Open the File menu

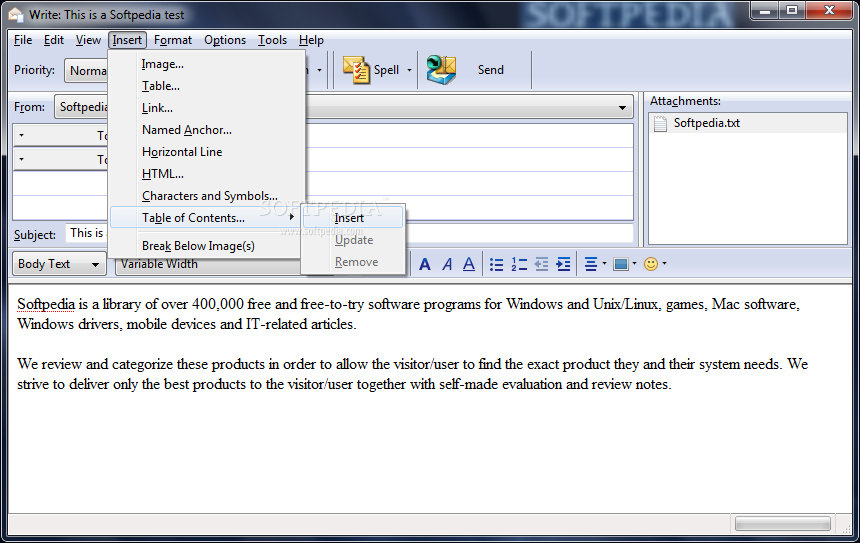tap(23, 40)
